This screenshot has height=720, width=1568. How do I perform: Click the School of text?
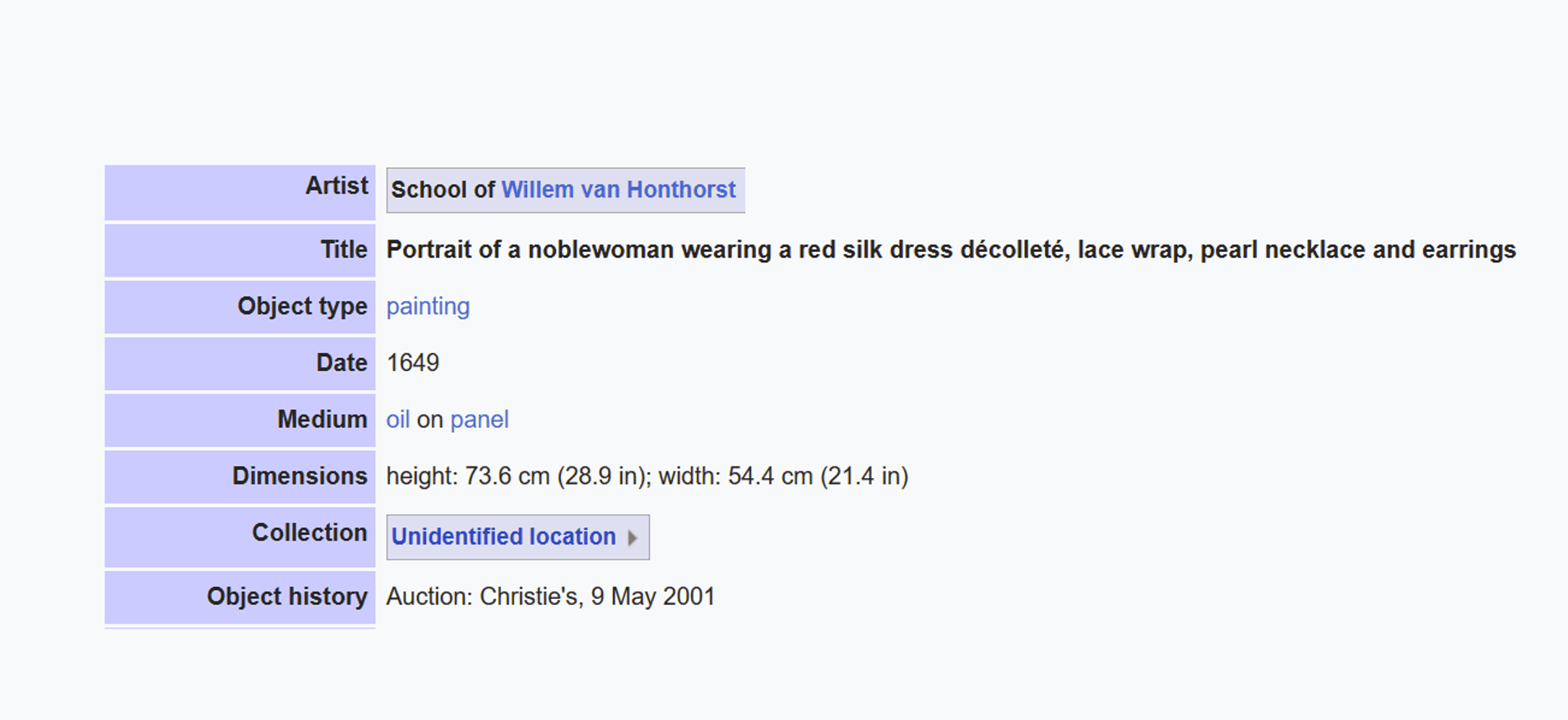point(443,190)
